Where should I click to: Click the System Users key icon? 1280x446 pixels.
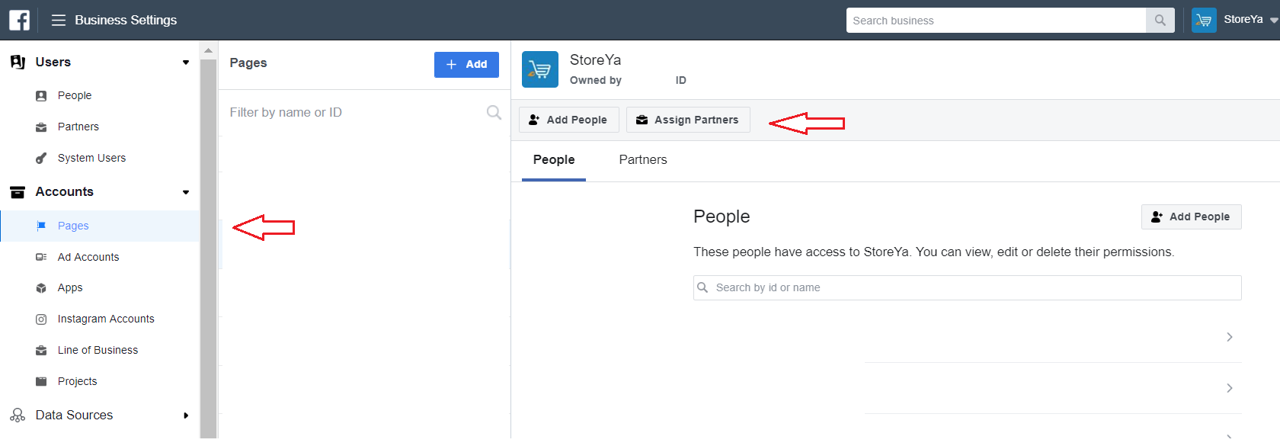[41, 158]
